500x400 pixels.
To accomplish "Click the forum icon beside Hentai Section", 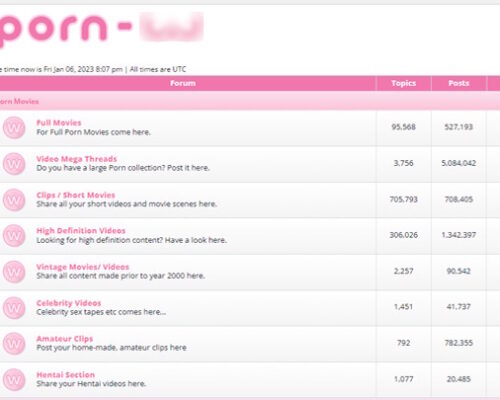I will click(x=14, y=380).
